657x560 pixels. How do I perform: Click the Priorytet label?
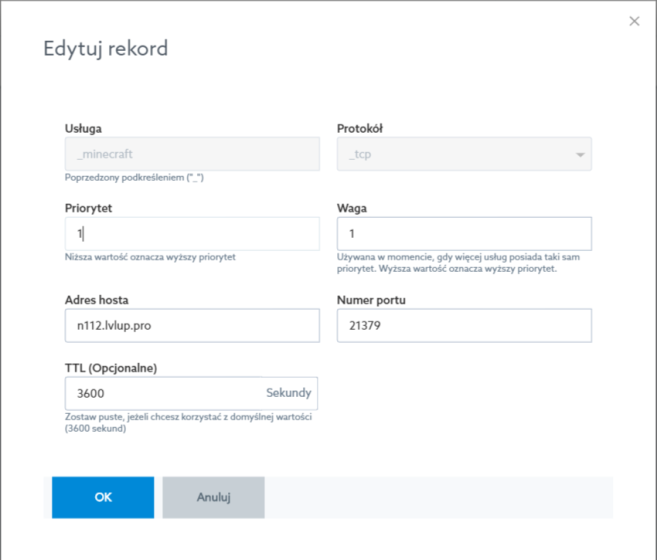point(88,208)
